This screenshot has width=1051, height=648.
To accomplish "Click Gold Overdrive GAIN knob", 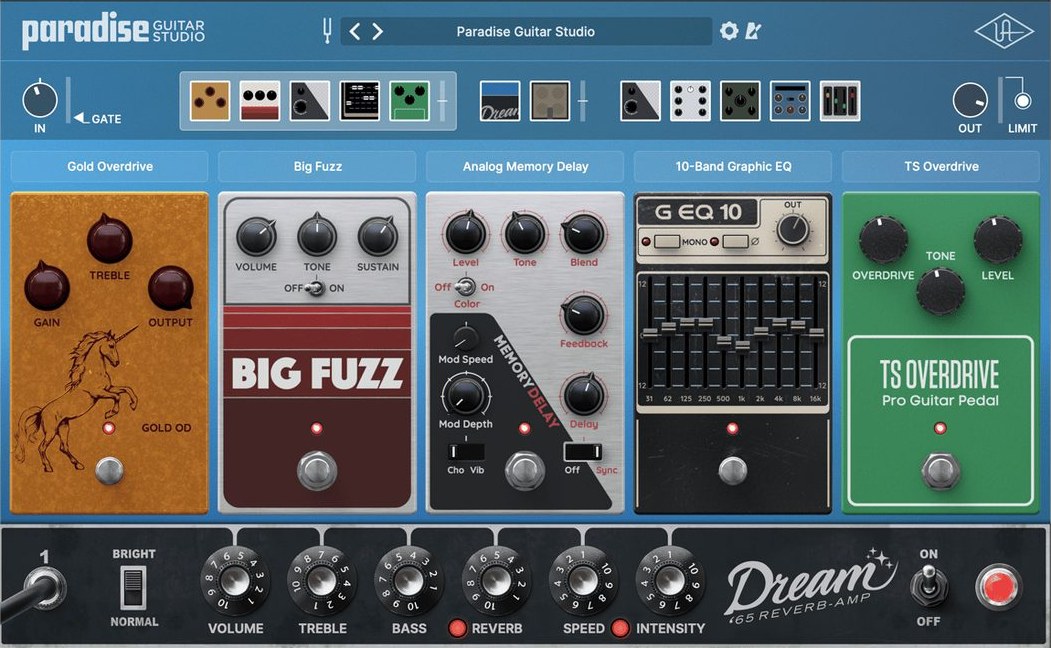I will (46, 286).
